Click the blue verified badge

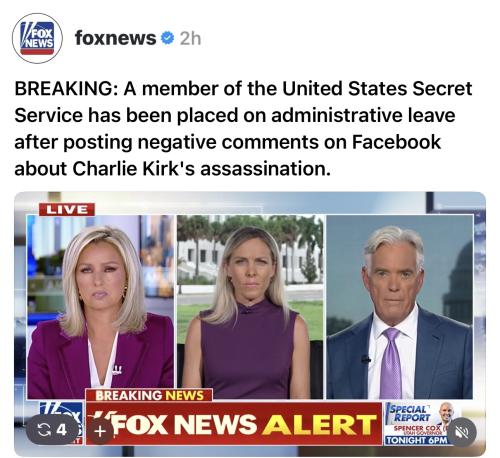point(167,38)
